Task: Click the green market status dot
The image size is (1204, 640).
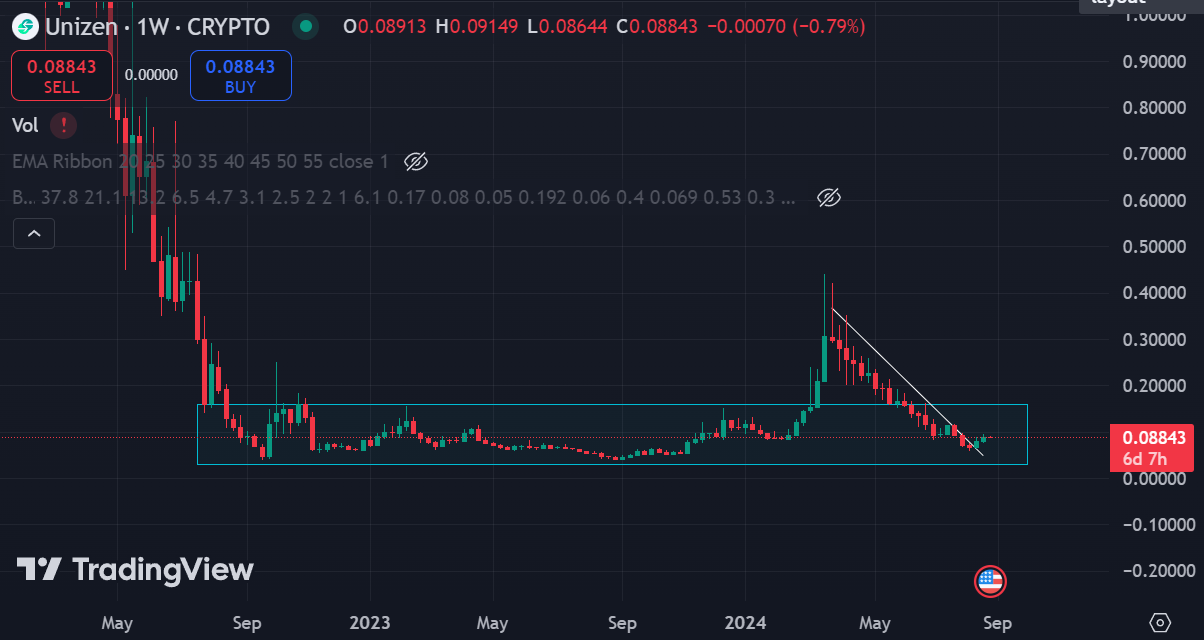Action: (307, 27)
